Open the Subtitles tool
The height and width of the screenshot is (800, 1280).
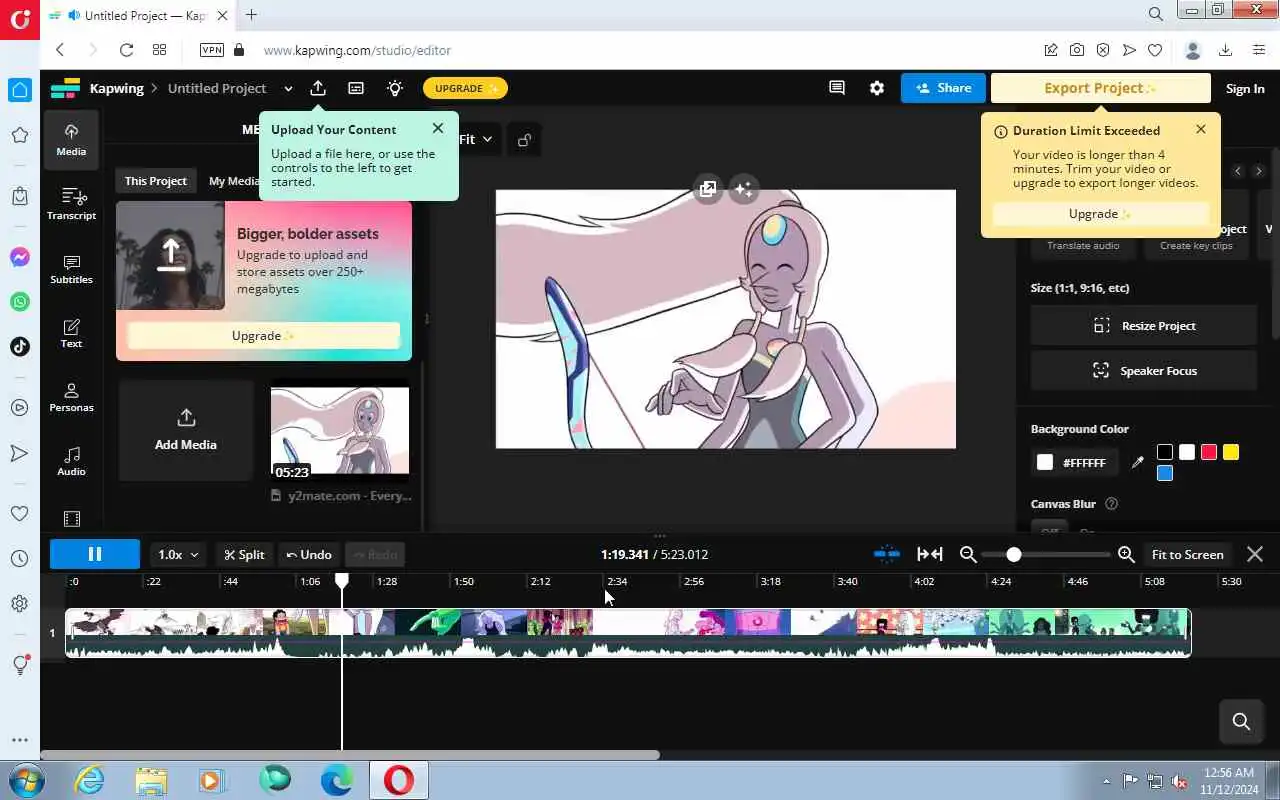pyautogui.click(x=71, y=268)
